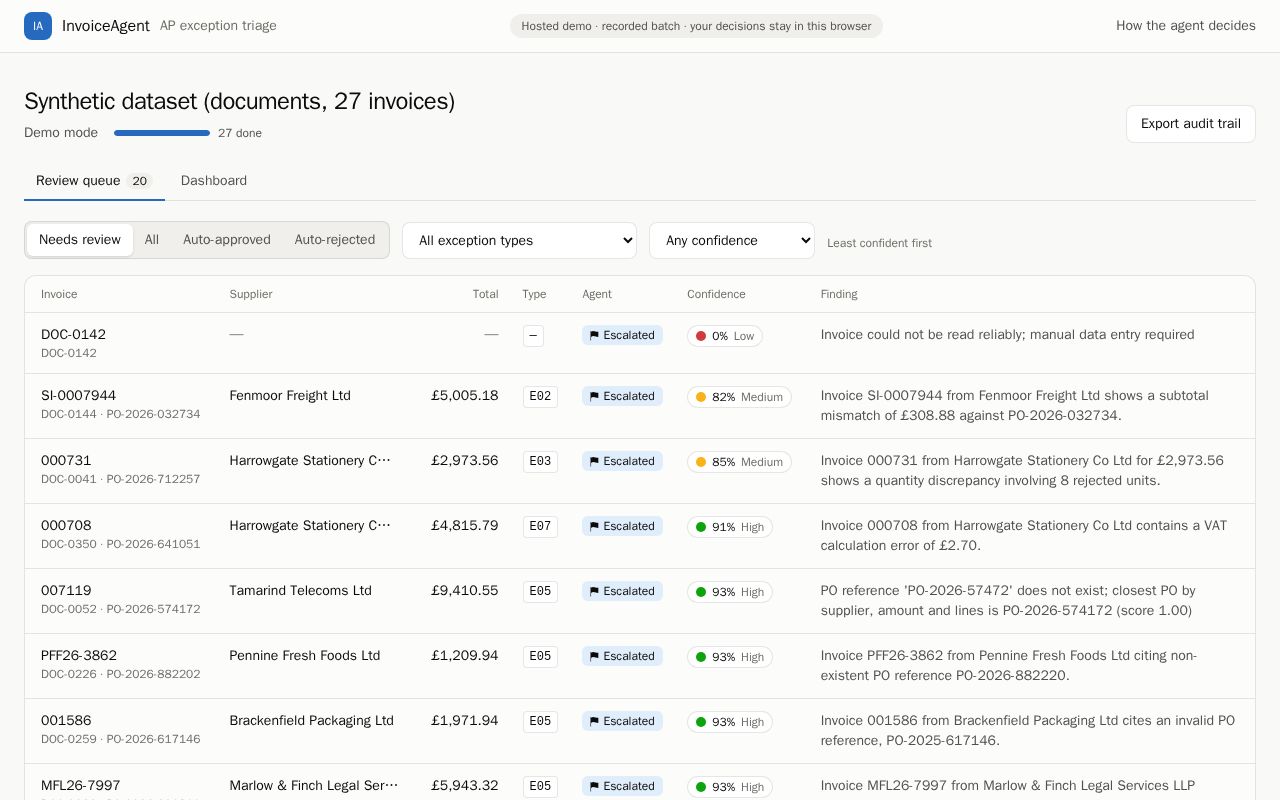Click the Escalated flag badge for DOC-0142
The height and width of the screenshot is (800, 1280).
[622, 335]
